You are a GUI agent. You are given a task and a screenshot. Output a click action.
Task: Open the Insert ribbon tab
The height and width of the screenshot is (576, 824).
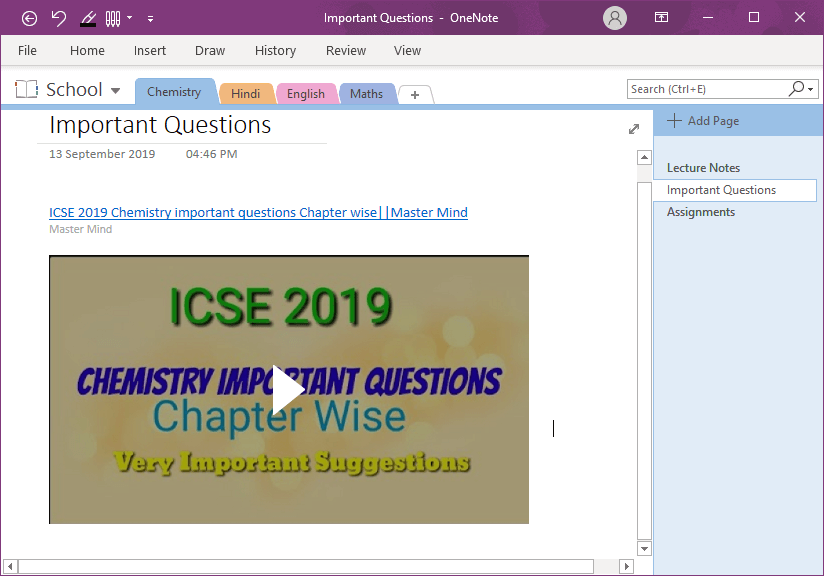pyautogui.click(x=150, y=50)
